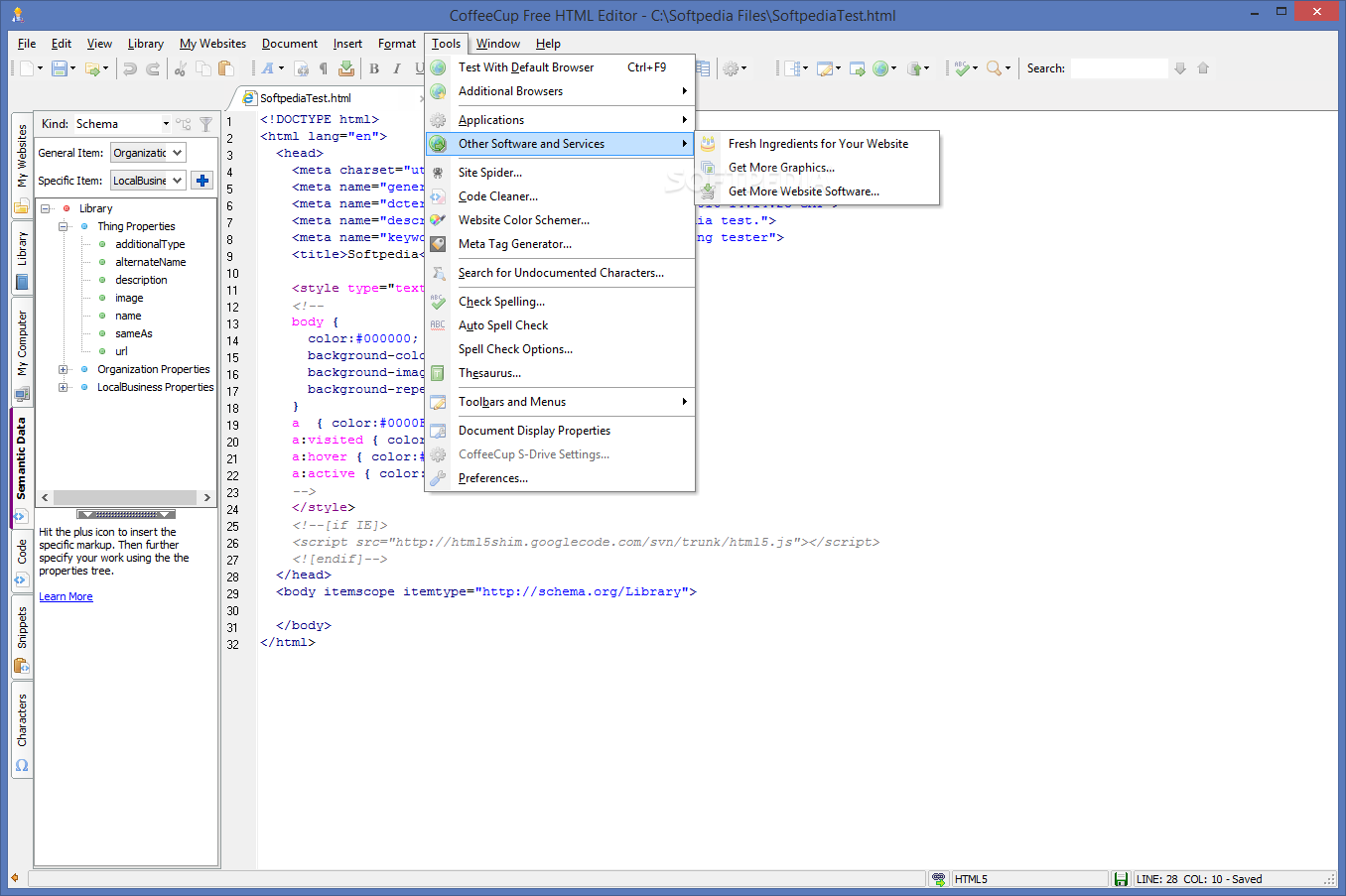Create a new document from the toolbar
Image resolution: width=1346 pixels, height=896 pixels.
coord(26,68)
